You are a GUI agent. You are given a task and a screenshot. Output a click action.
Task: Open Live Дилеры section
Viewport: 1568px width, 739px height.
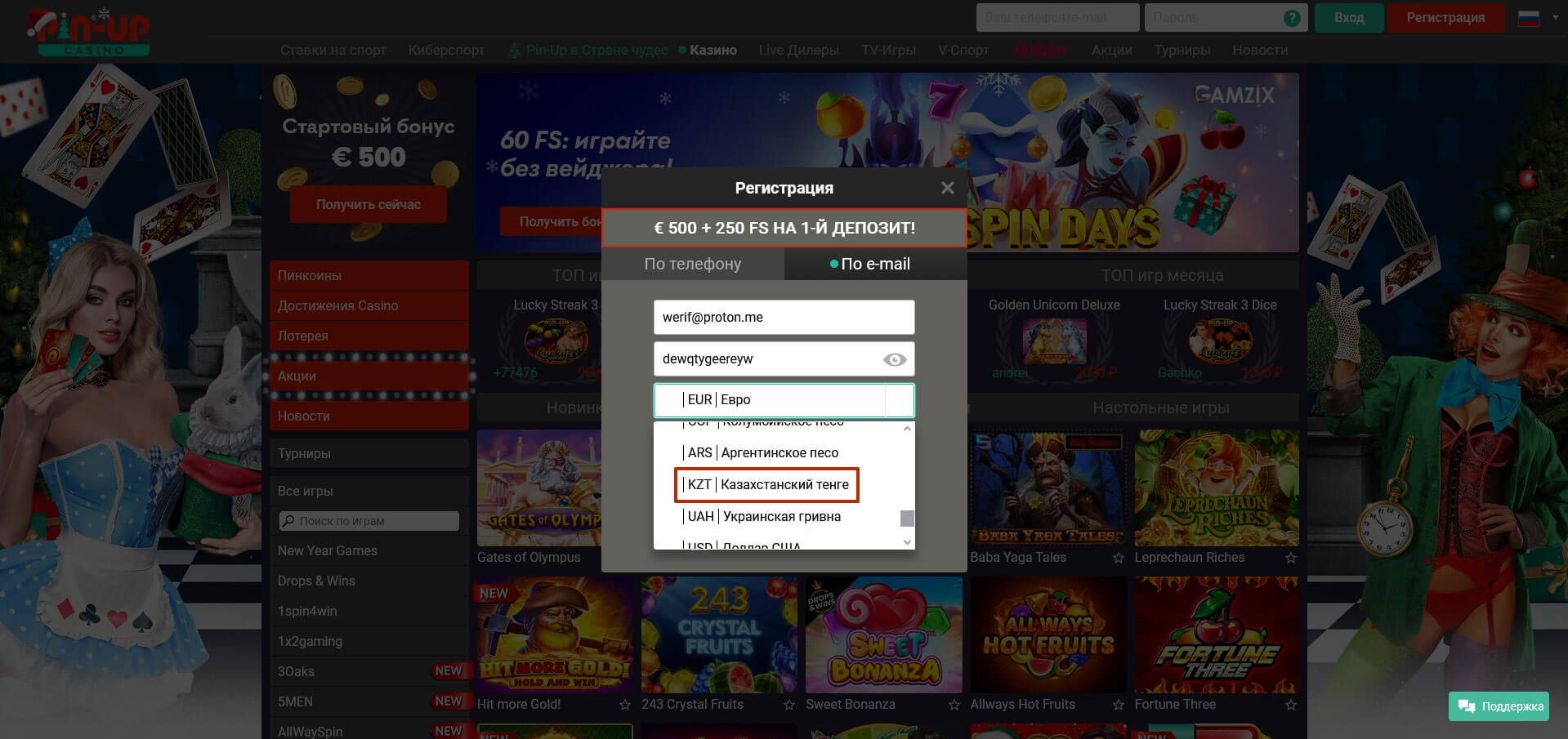798,50
